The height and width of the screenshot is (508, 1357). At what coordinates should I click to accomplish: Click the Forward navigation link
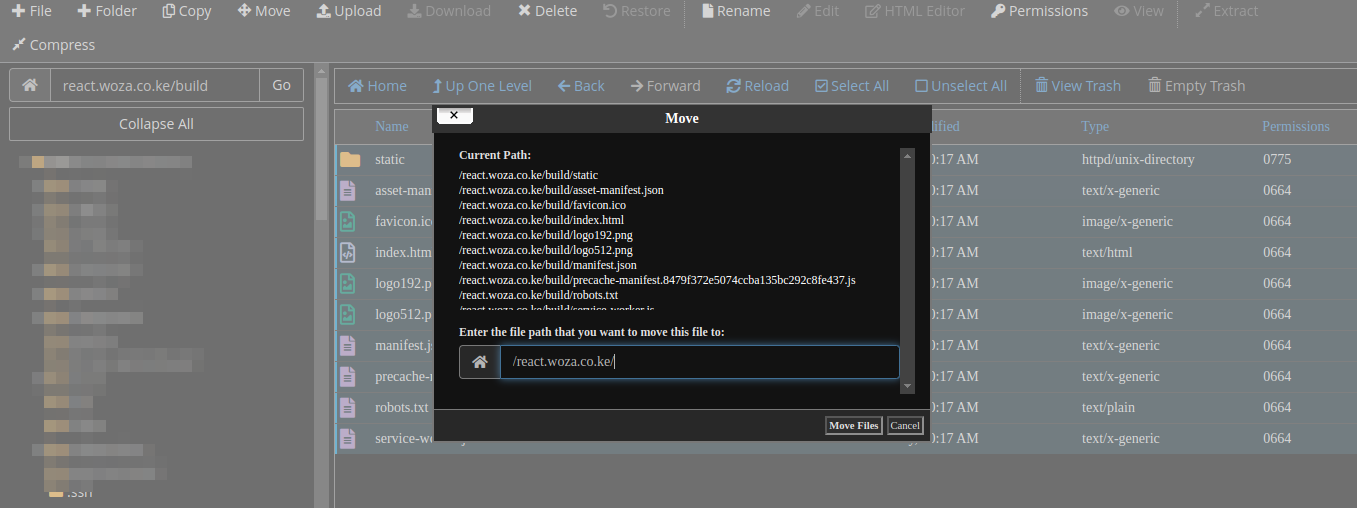tap(665, 86)
